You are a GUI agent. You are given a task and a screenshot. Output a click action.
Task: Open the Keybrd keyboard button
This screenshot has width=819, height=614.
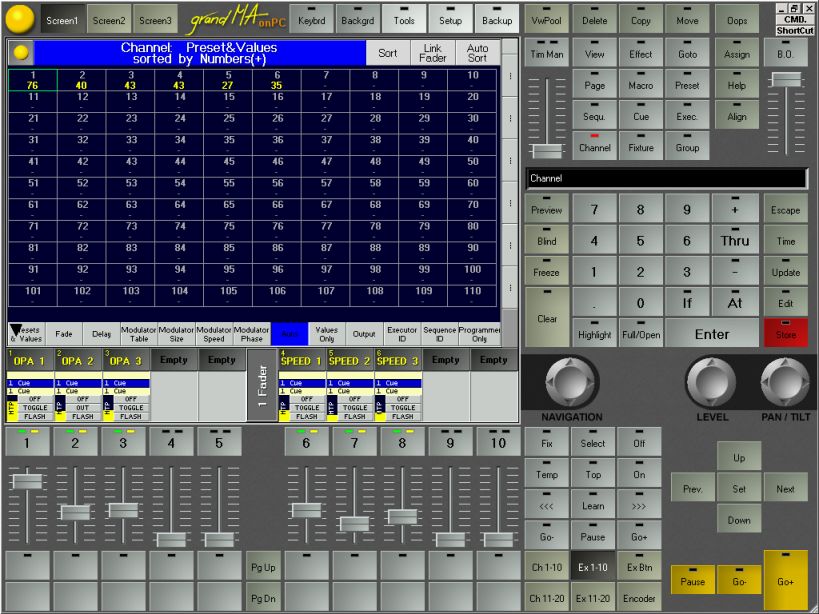(x=311, y=19)
